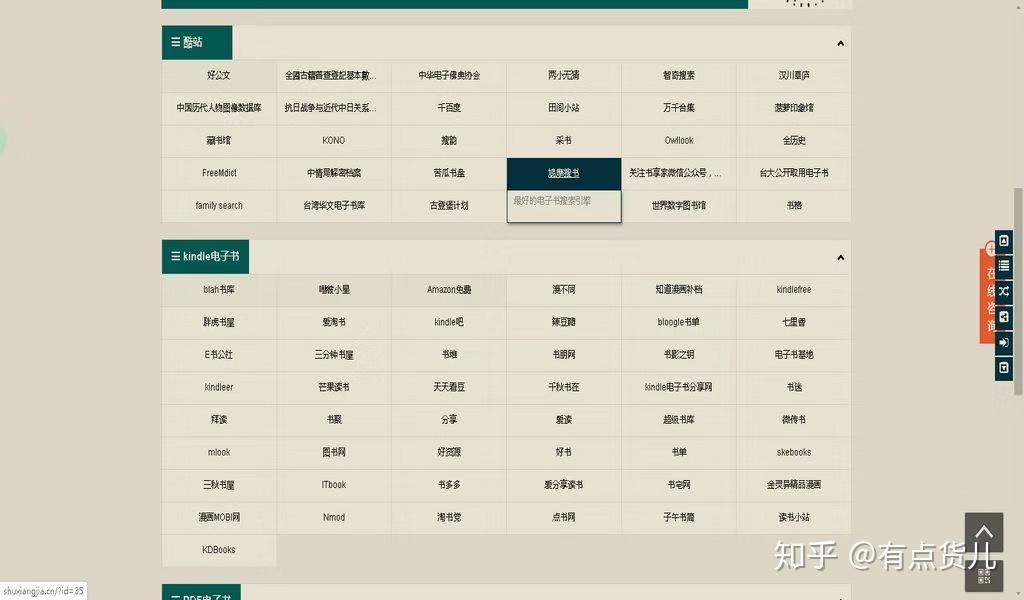Viewport: 1024px width, 600px height.
Task: Open the highlighted 蜻蜓搜书 link
Action: coord(563,172)
